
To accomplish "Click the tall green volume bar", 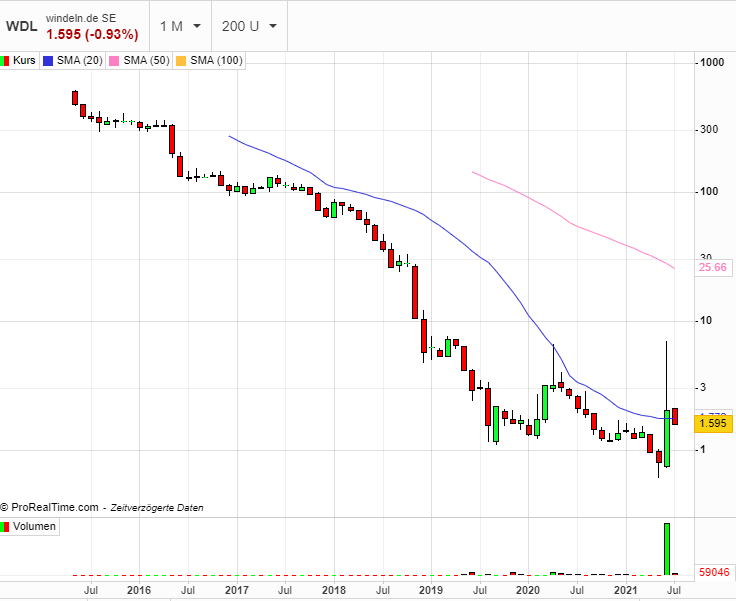I will pyautogui.click(x=666, y=548).
